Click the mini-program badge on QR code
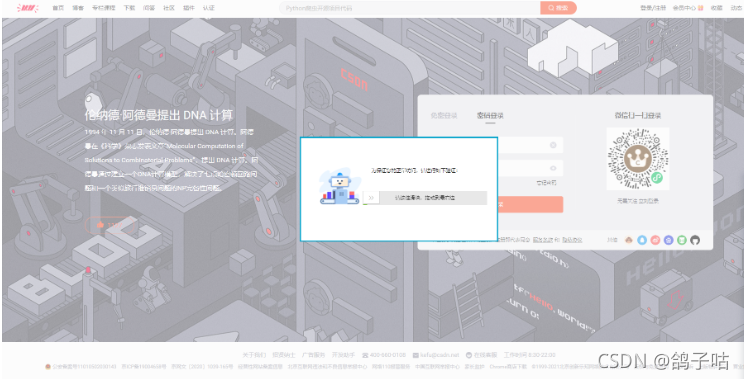This screenshot has width=744, height=379. [x=656, y=178]
